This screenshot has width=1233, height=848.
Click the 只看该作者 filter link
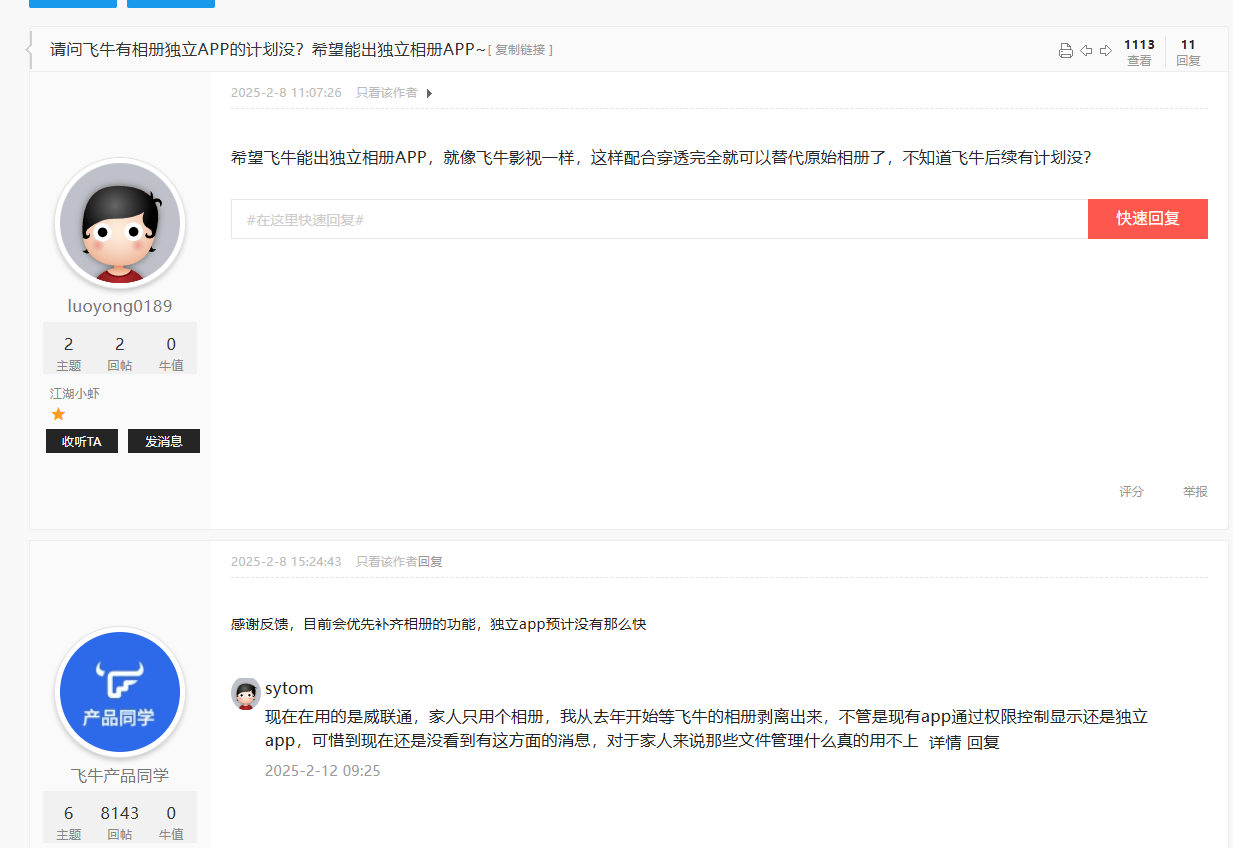pos(386,93)
